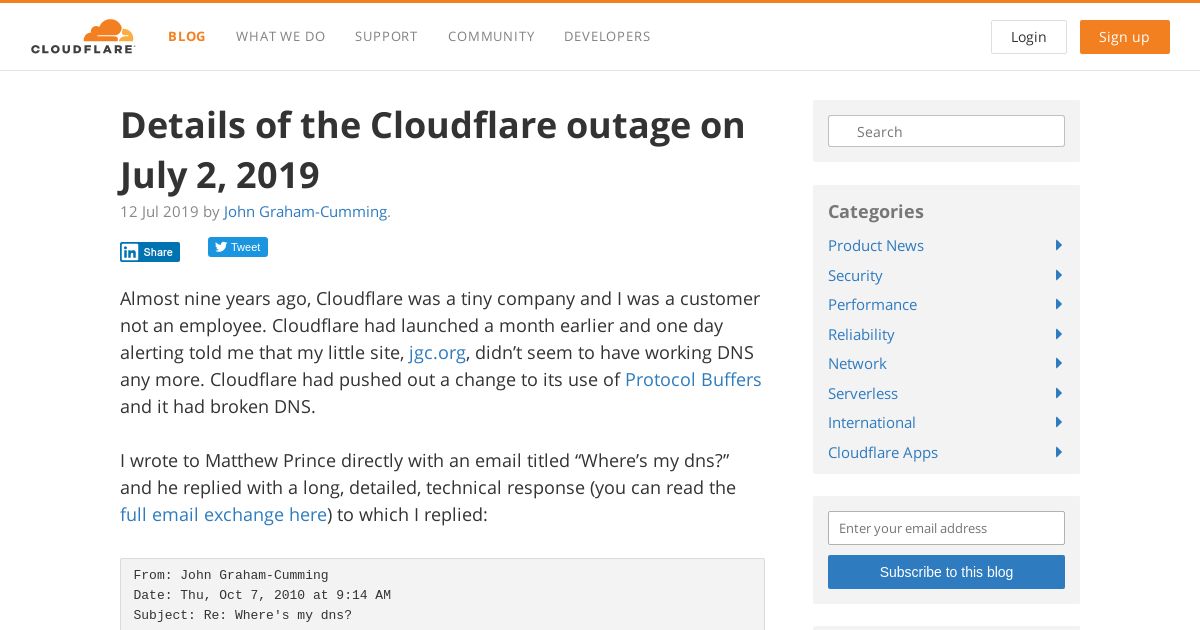This screenshot has height=630, width=1200.
Task: Expand the Reliability category arrow
Action: (1058, 334)
